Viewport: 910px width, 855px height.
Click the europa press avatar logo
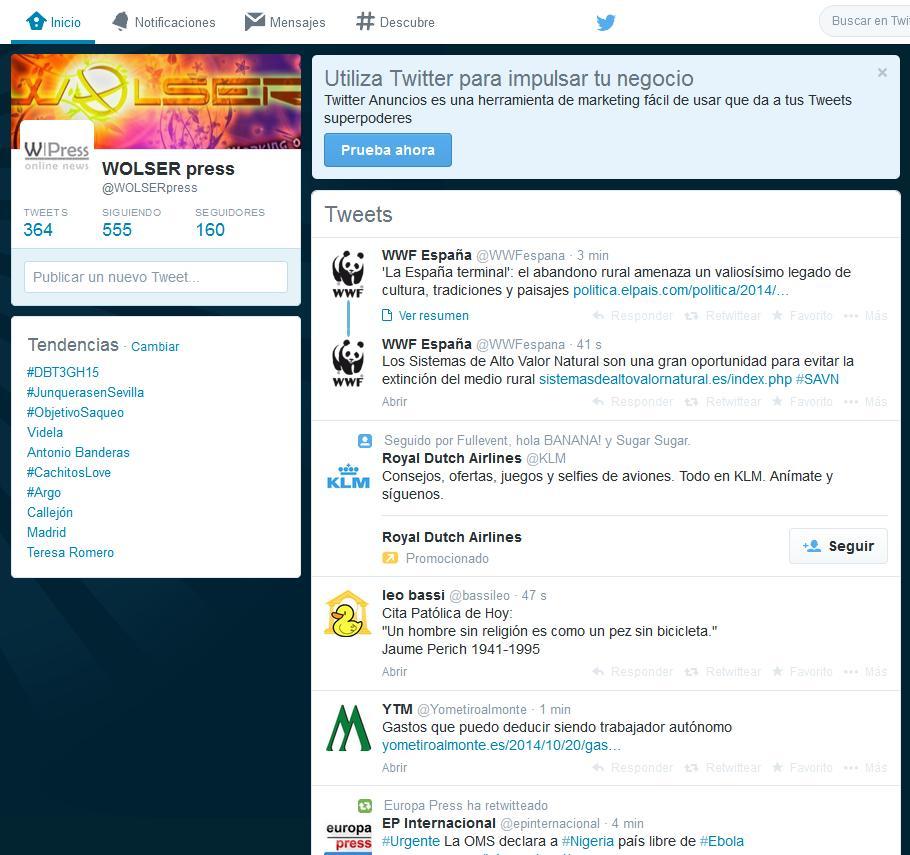[x=348, y=836]
